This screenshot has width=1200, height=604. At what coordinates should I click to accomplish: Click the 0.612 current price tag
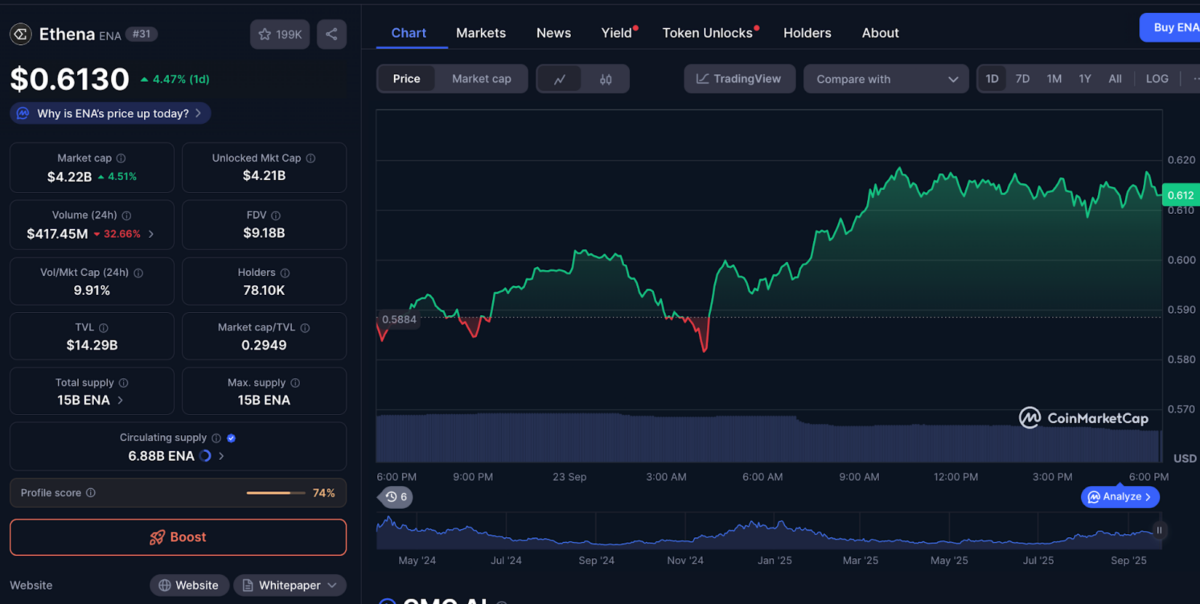coord(1181,196)
